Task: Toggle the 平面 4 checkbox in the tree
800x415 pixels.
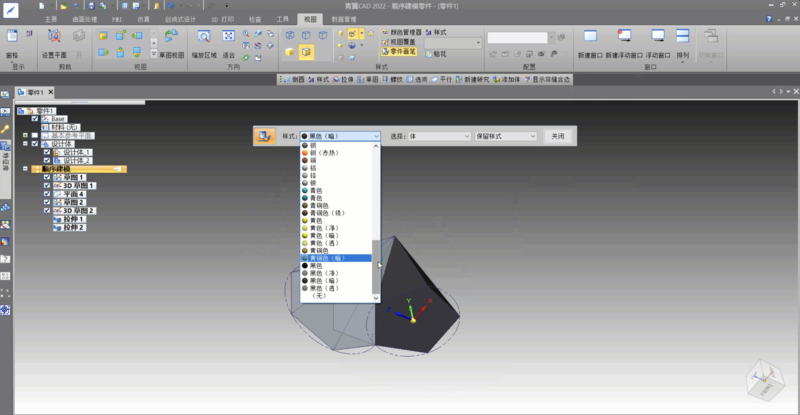Action: pyautogui.click(x=47, y=194)
